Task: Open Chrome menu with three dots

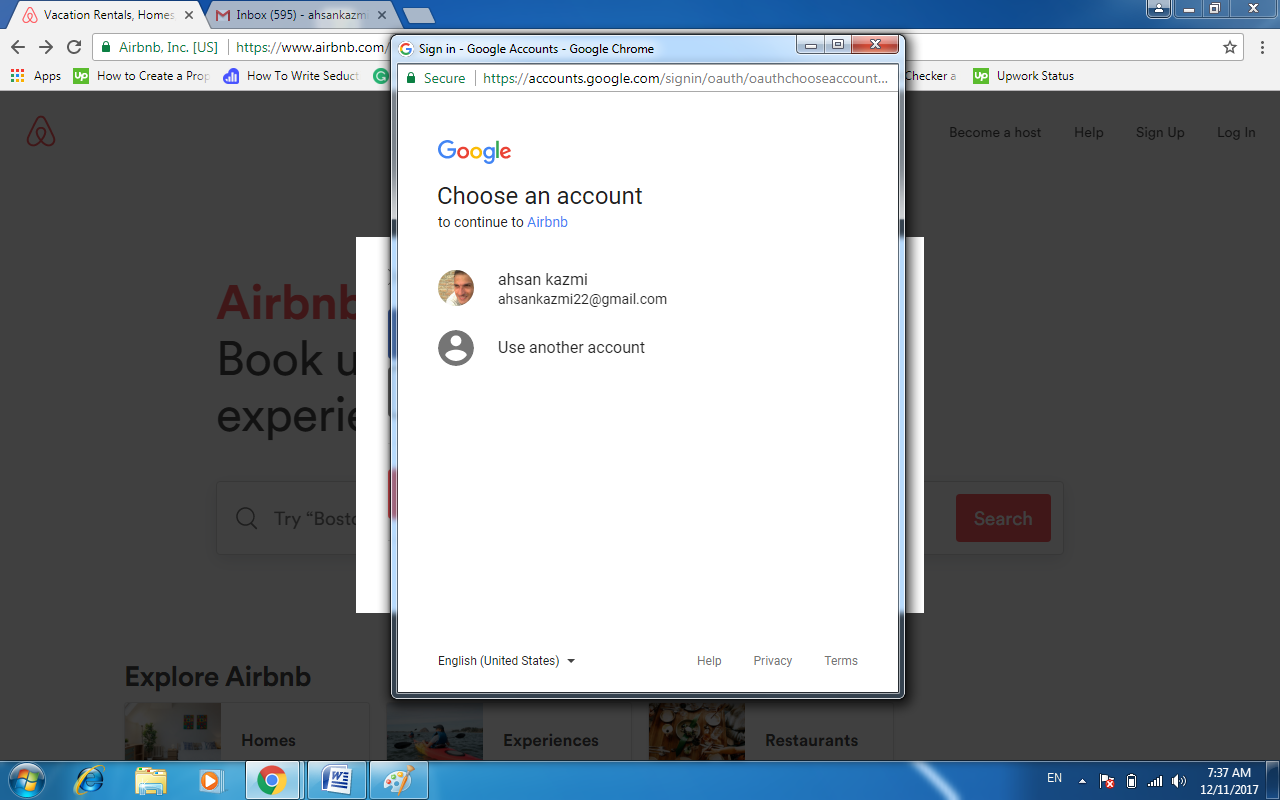Action: click(x=1261, y=47)
